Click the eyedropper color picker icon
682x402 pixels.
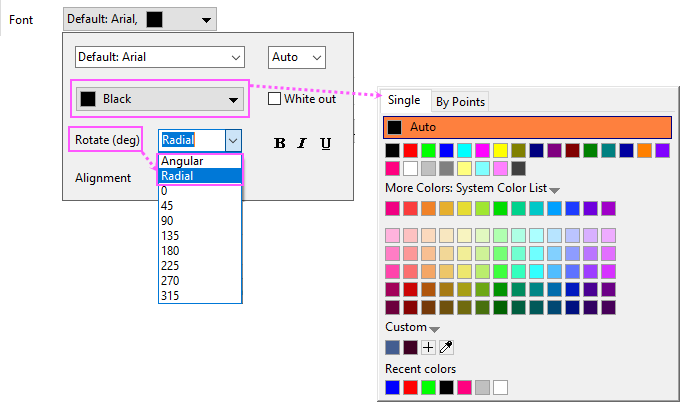(x=446, y=347)
